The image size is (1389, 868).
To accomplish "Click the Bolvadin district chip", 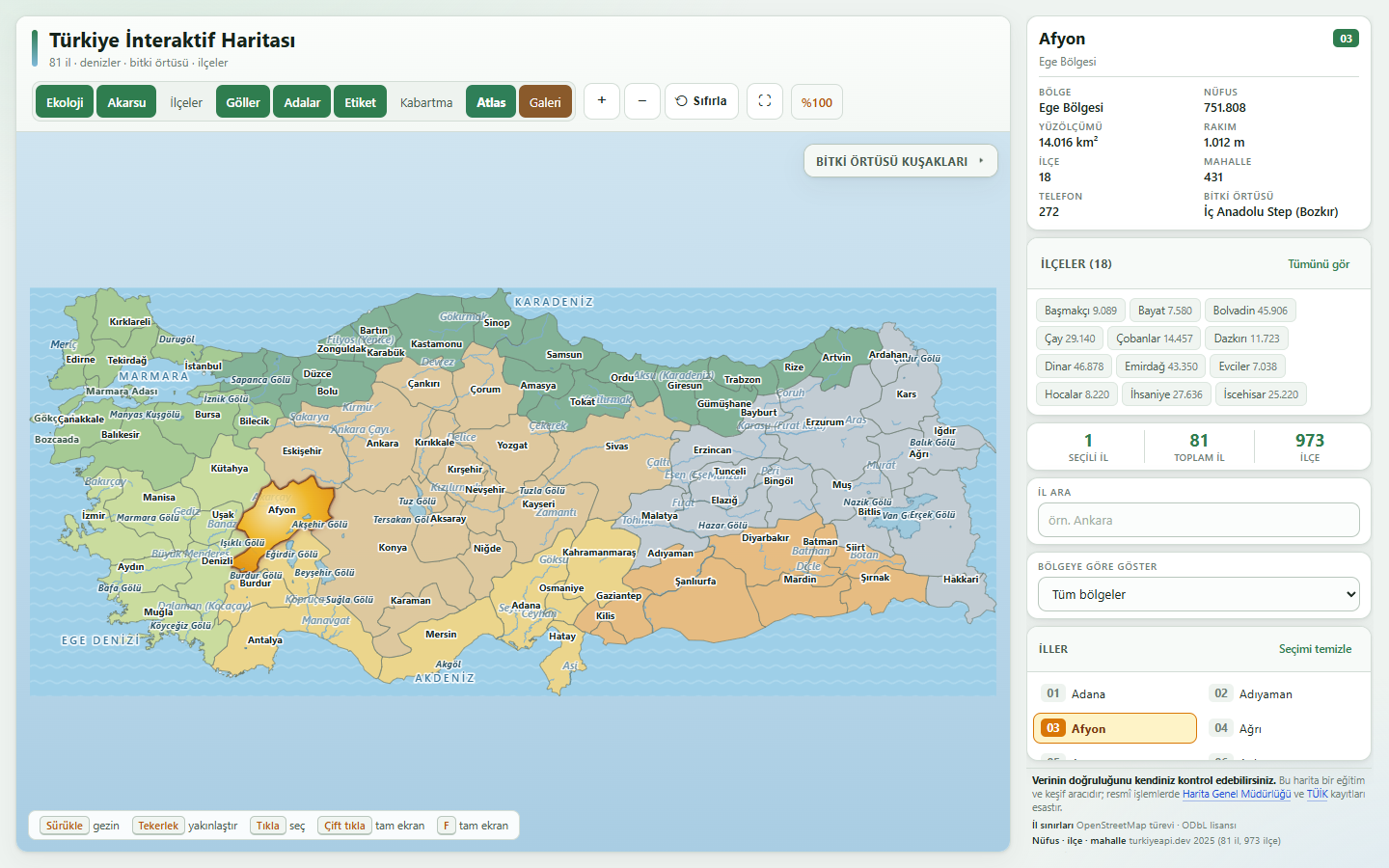I will [1250, 311].
